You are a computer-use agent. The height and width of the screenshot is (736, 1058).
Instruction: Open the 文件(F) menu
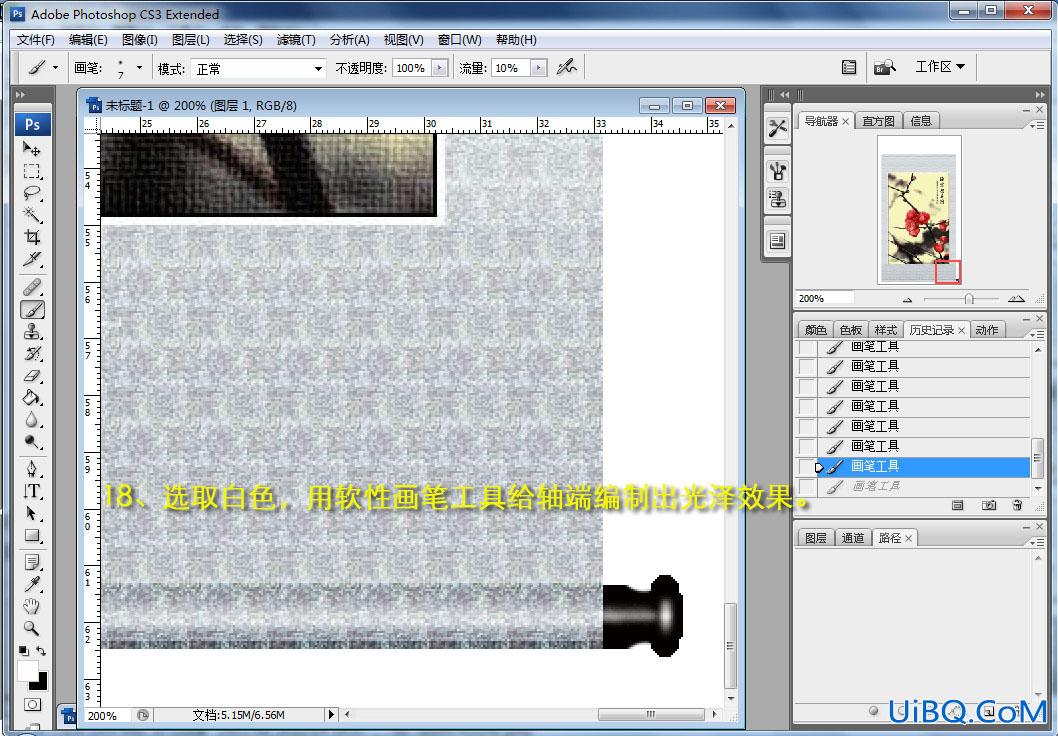click(x=36, y=40)
